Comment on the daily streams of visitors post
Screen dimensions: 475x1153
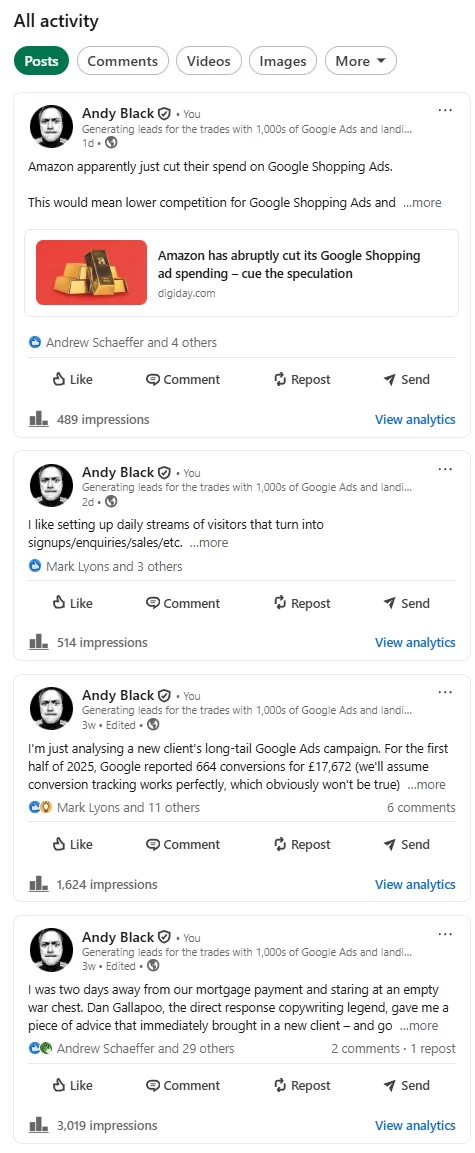point(182,603)
